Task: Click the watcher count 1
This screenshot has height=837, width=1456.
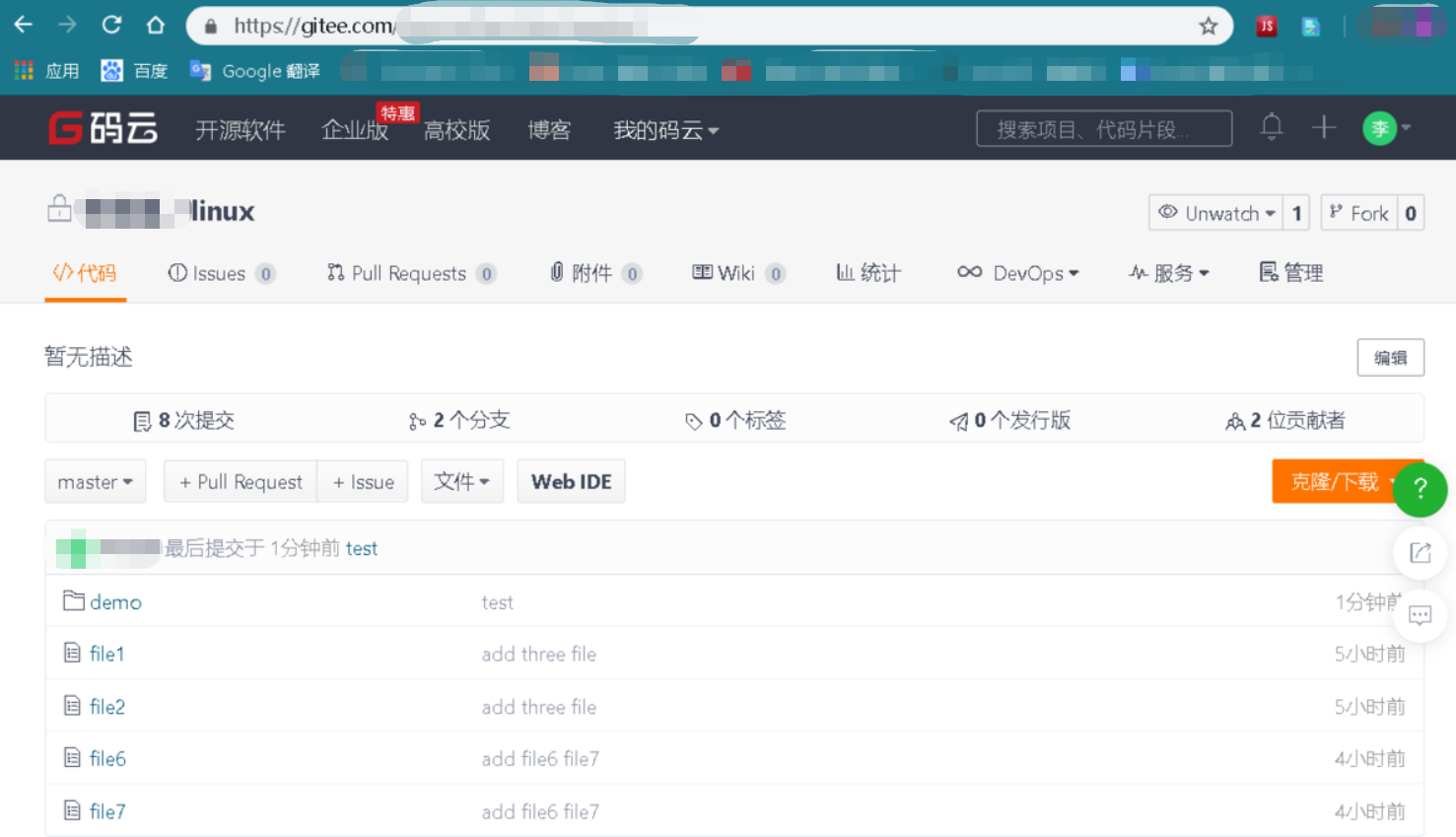Action: click(x=1296, y=213)
